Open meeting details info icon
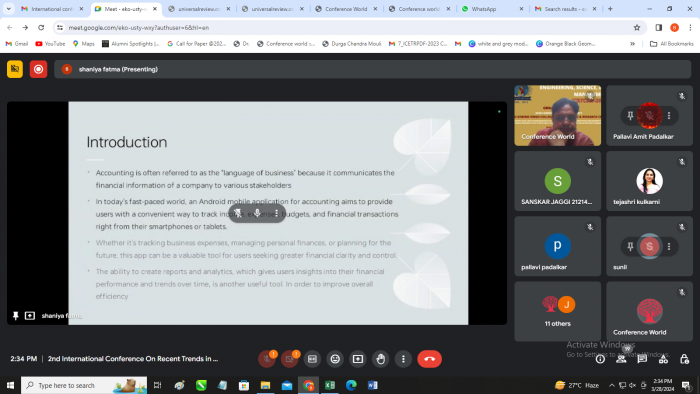This screenshot has width=700, height=394. (x=600, y=359)
